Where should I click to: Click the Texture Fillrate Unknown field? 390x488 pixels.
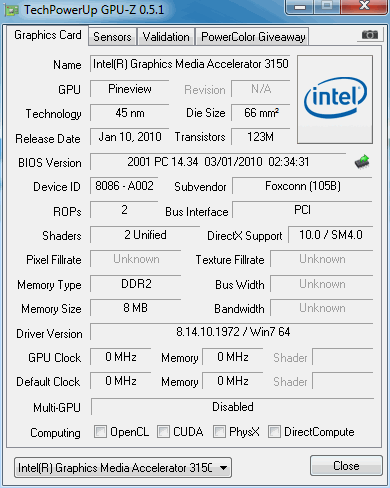[322, 259]
